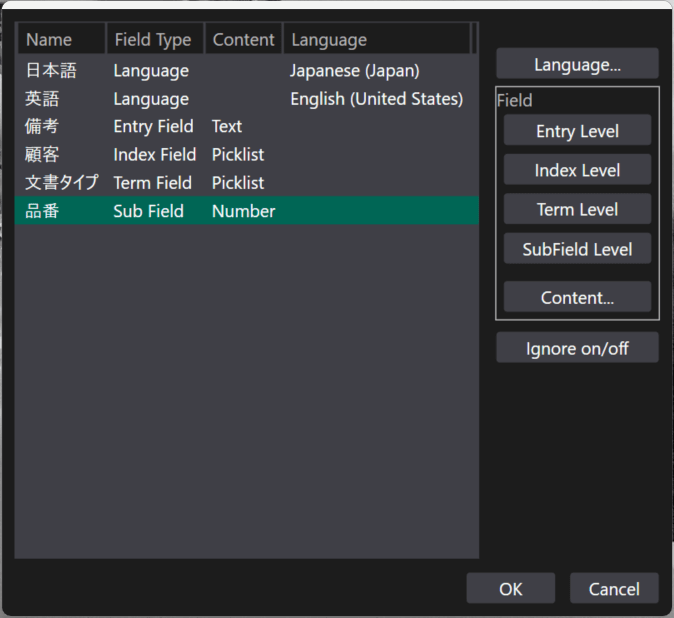Click the Language column header

pos(375,40)
